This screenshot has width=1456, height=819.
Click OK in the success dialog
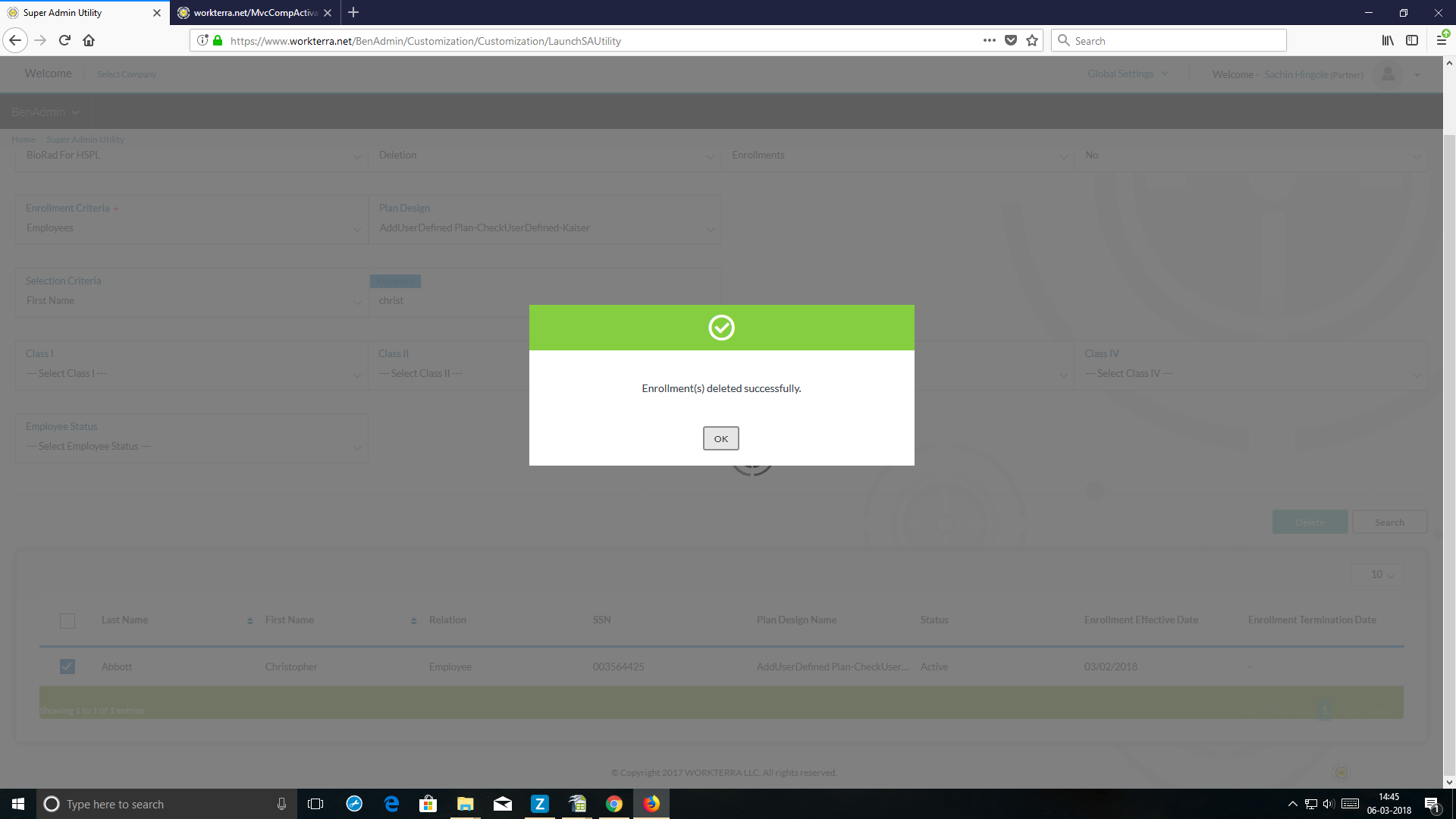tap(720, 438)
